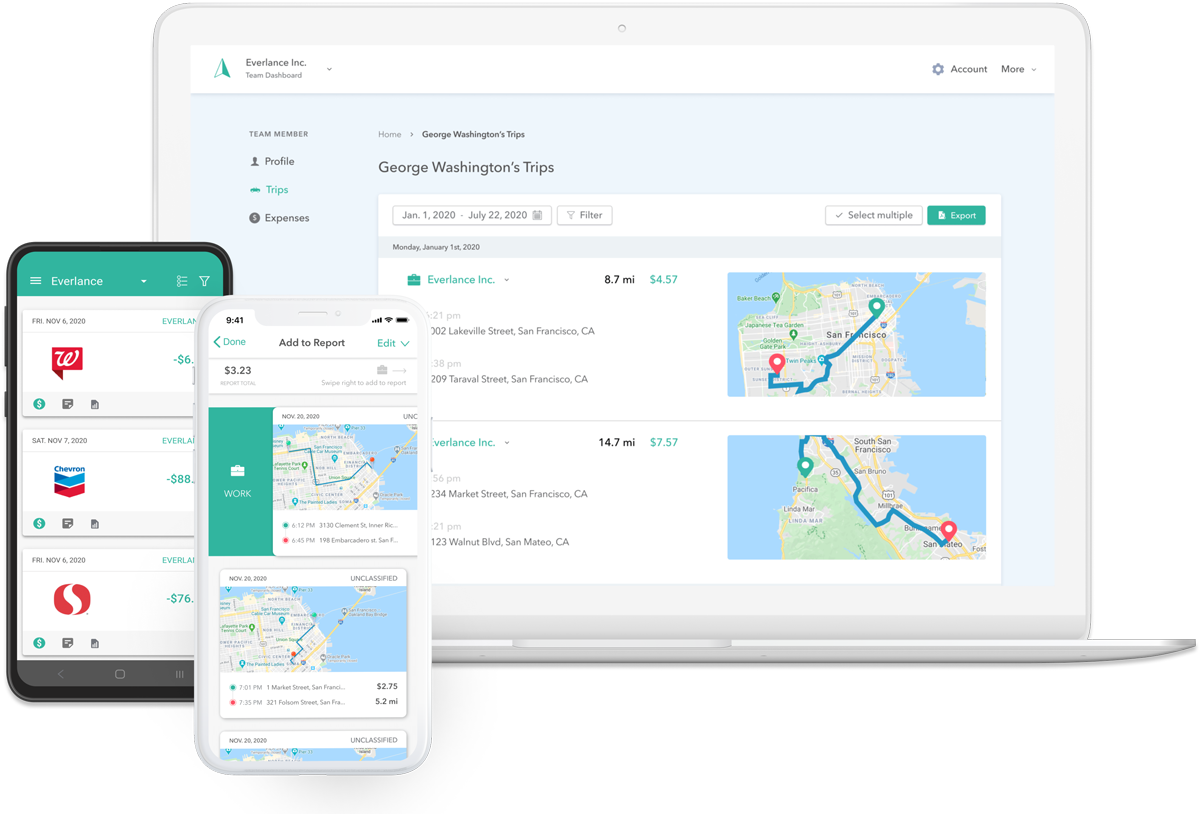Click the Account gear icon

[x=938, y=69]
